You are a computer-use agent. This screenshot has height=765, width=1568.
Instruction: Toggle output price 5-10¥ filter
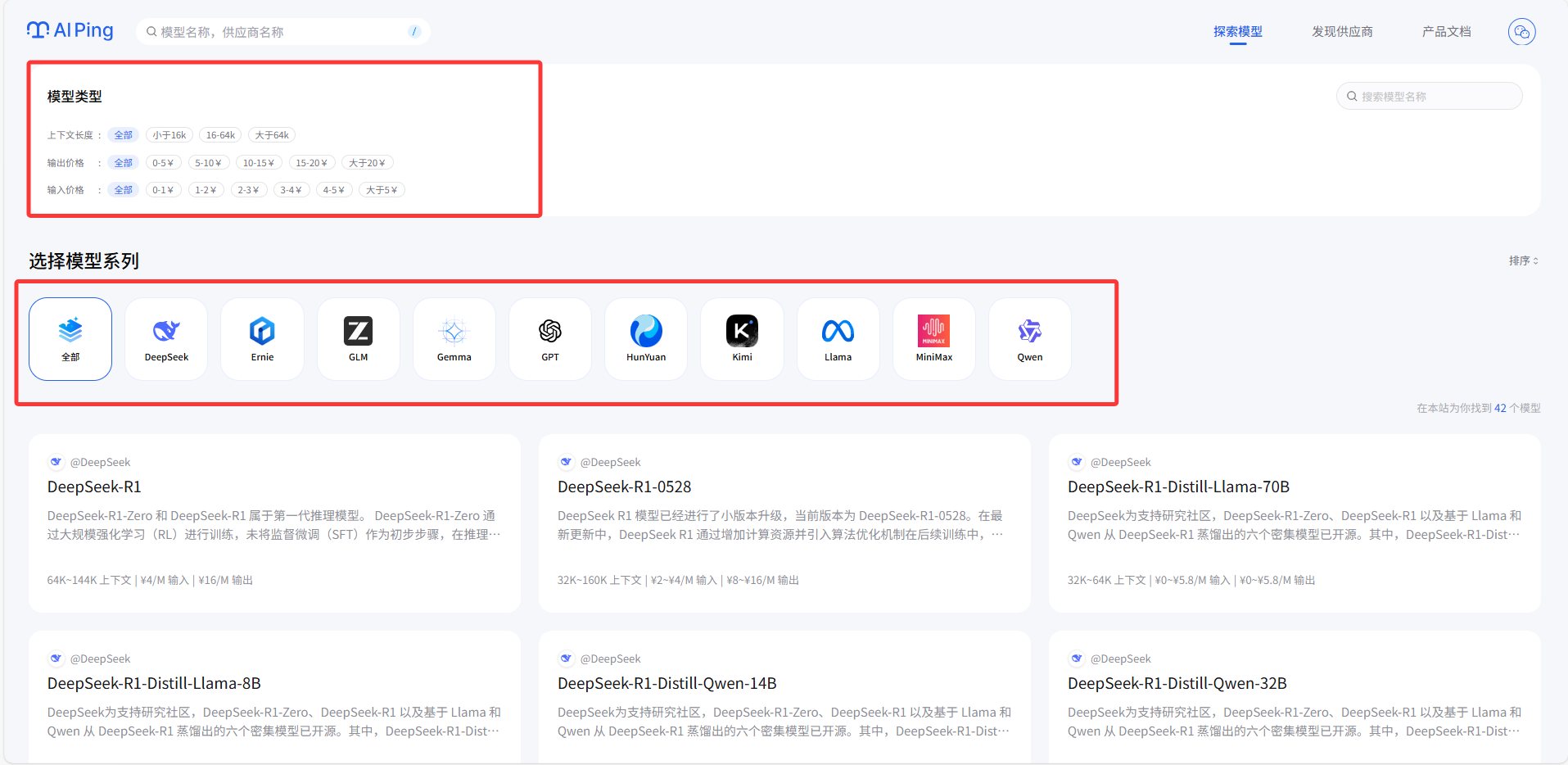pos(208,163)
